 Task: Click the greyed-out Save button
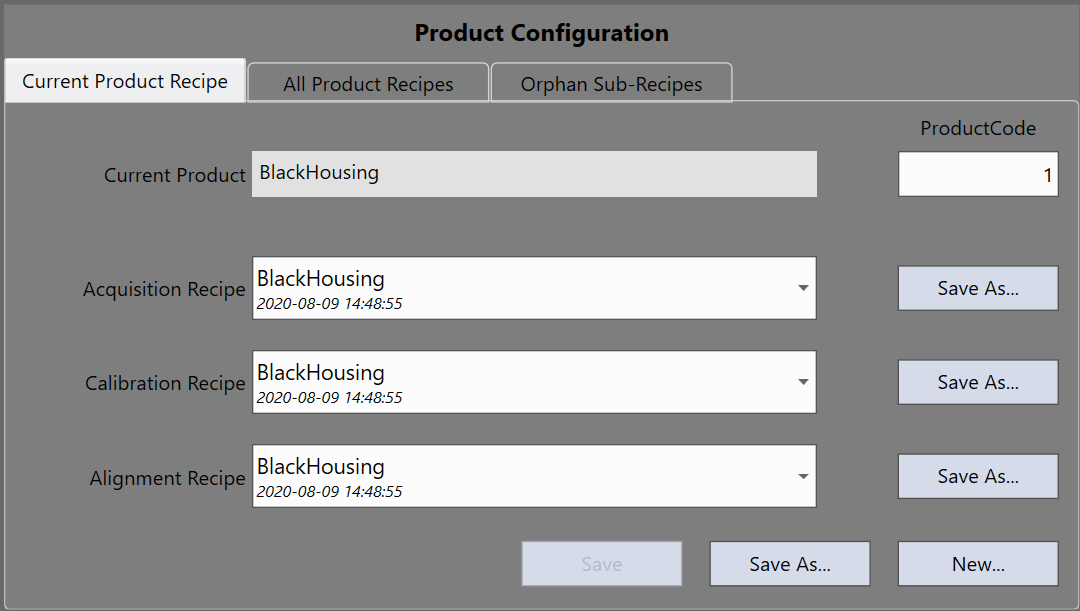(x=601, y=564)
